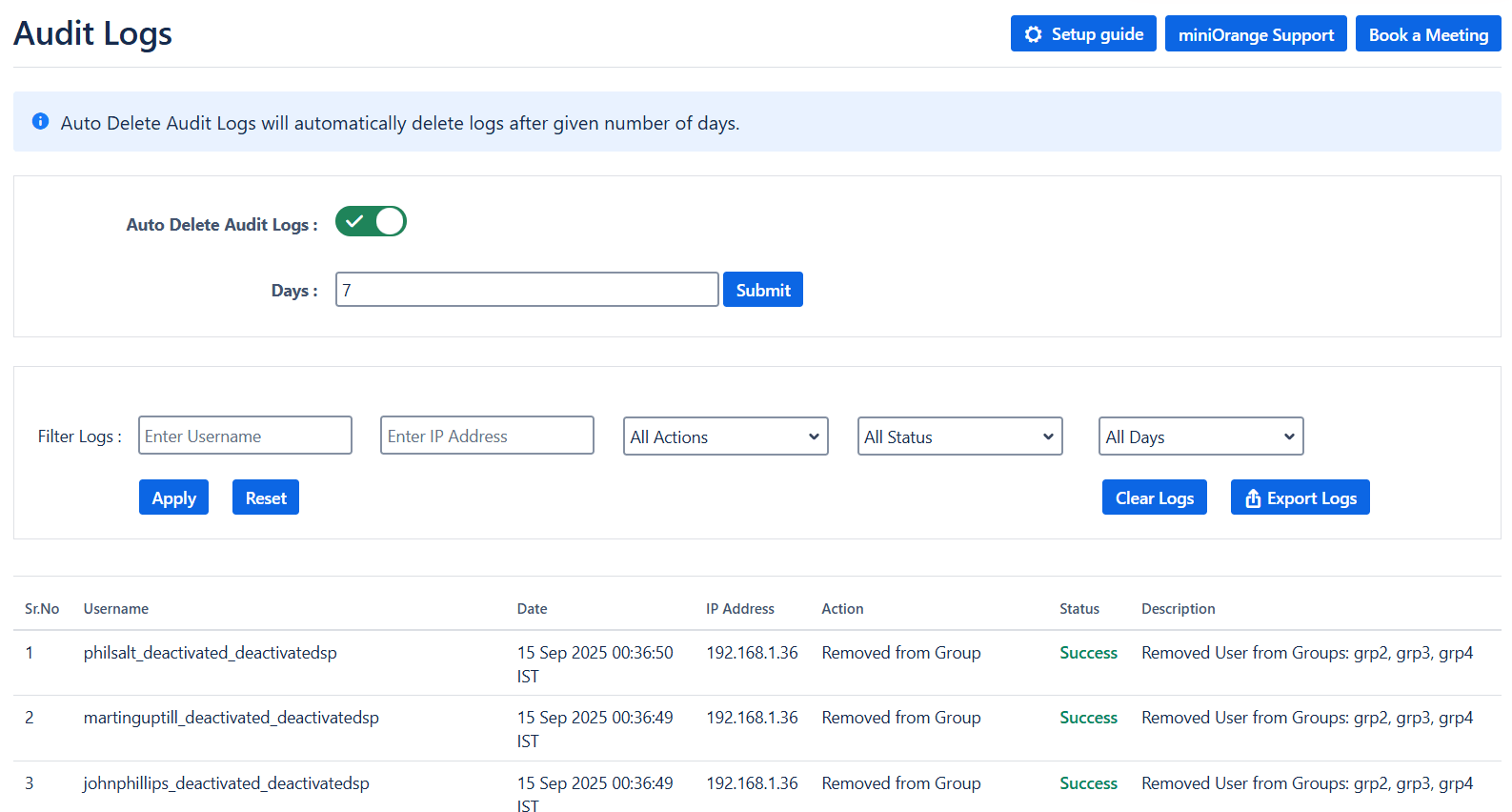Click the Date column header
This screenshot has width=1512, height=812.
click(532, 609)
